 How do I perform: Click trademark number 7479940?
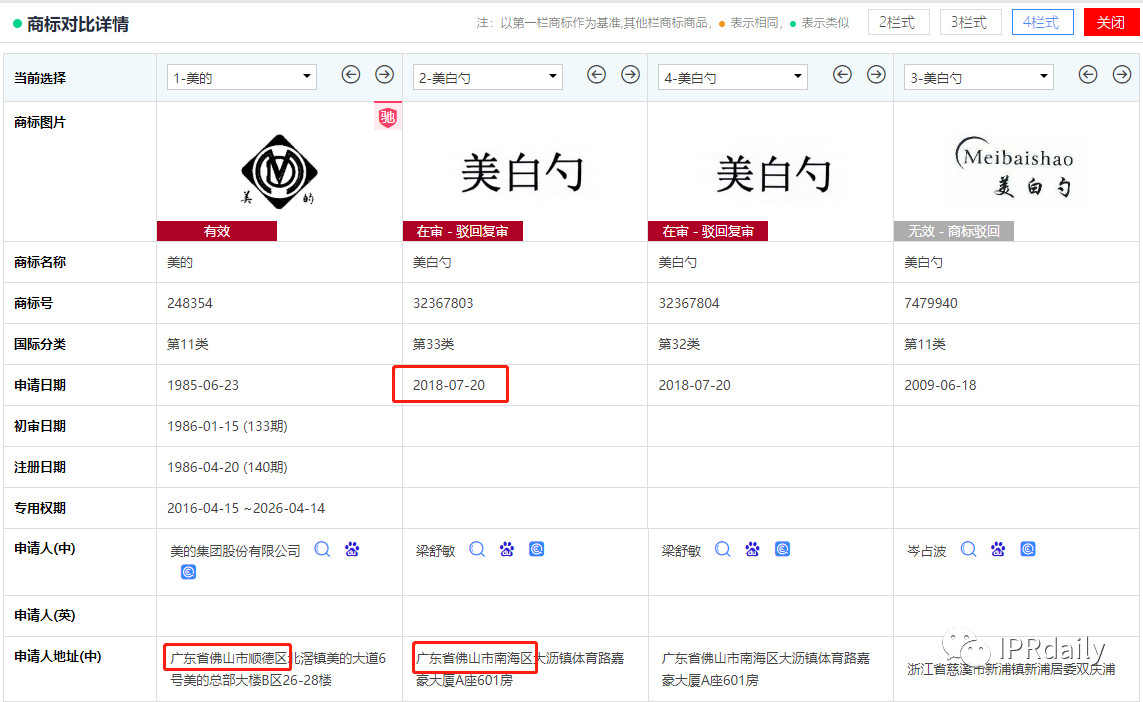(x=931, y=303)
